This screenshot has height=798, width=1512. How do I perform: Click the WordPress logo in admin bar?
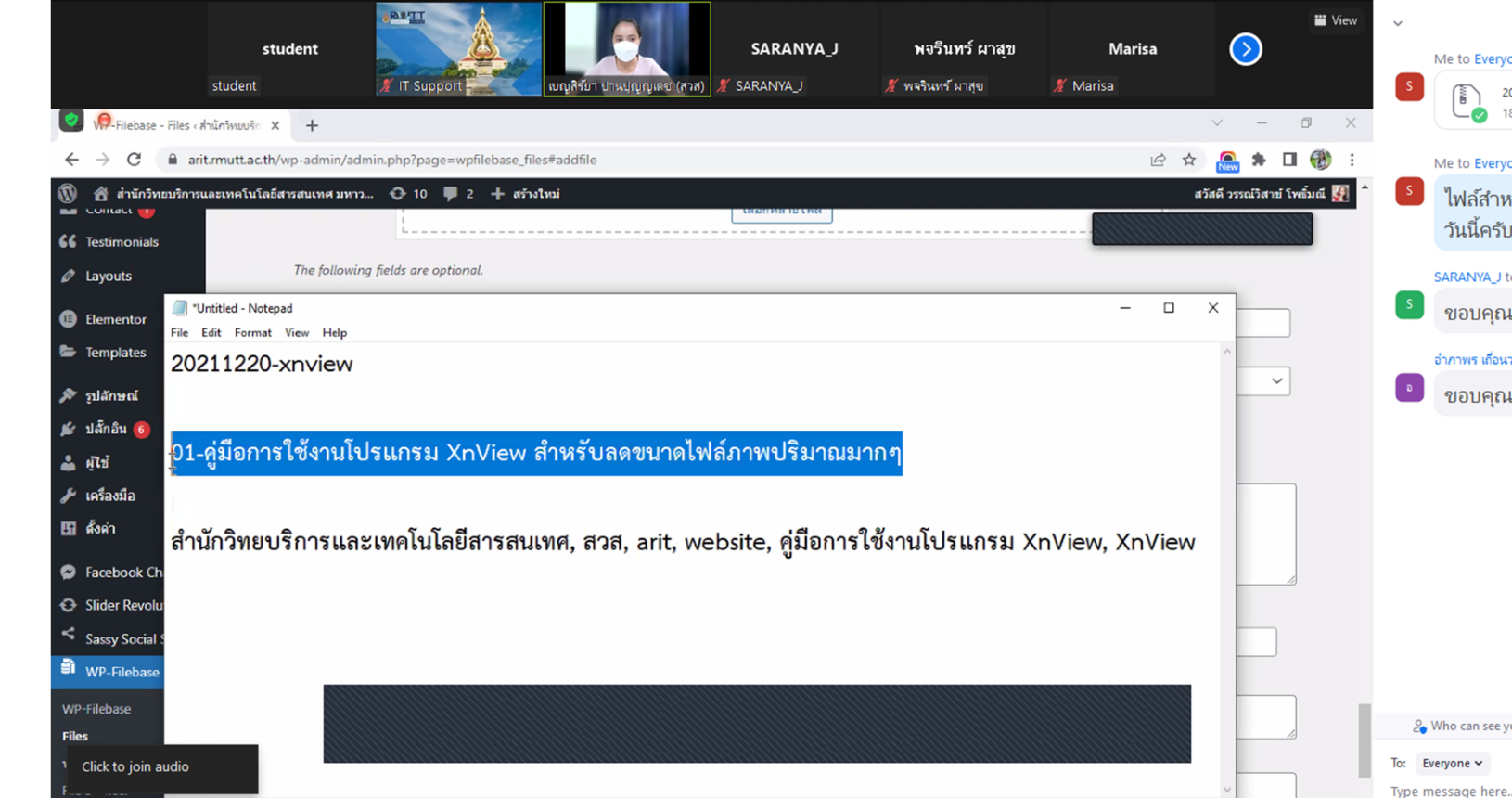pos(67,193)
